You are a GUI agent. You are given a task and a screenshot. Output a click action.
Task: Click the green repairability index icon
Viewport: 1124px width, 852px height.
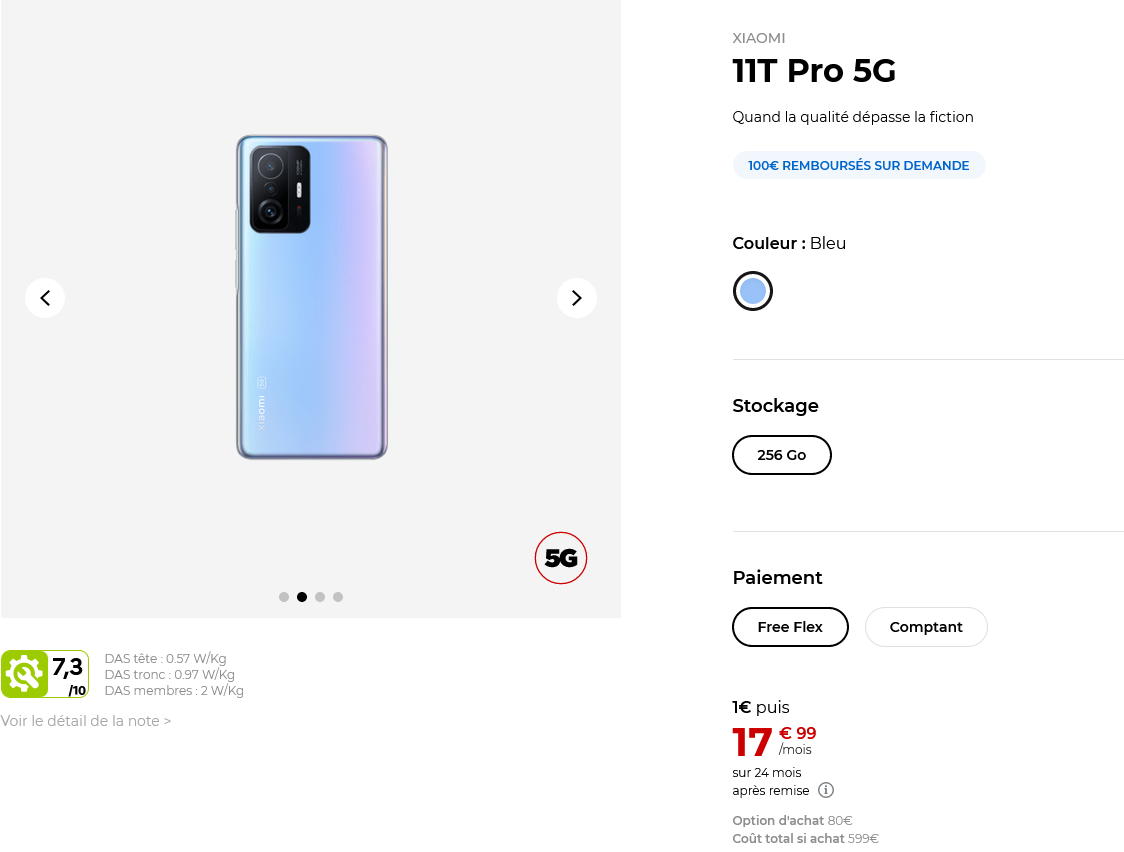pos(24,674)
